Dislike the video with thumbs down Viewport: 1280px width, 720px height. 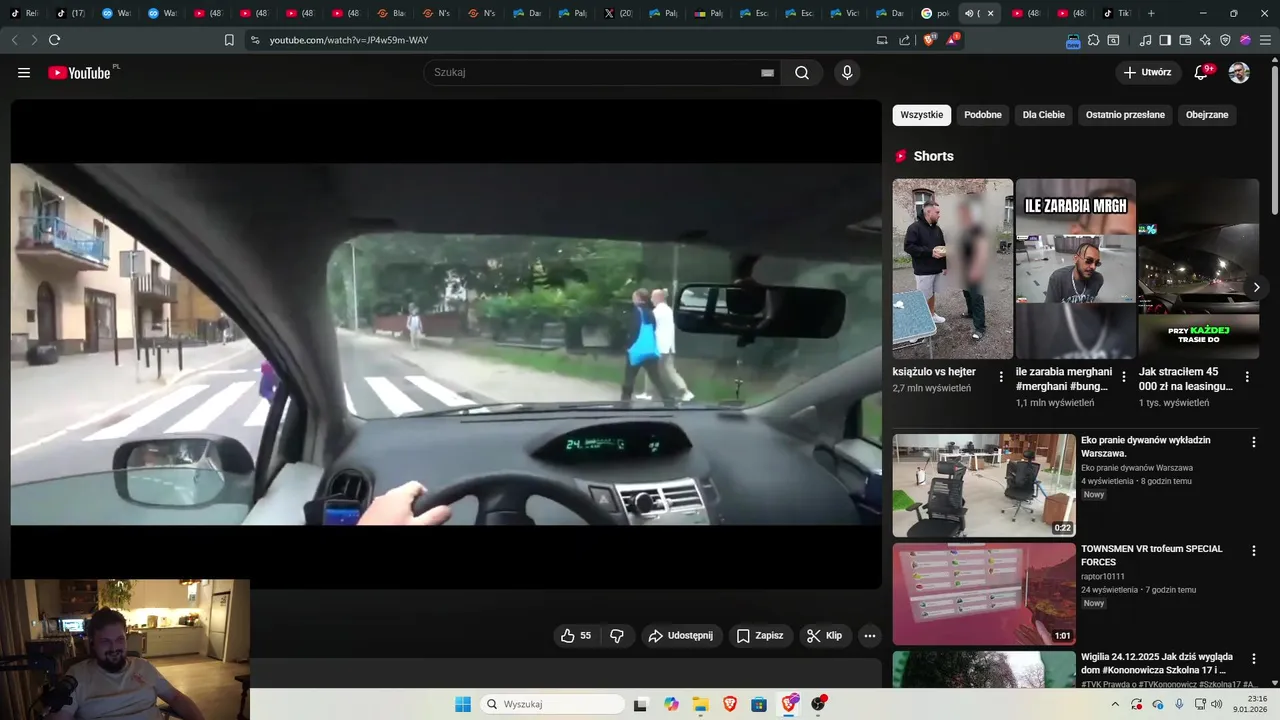click(617, 635)
